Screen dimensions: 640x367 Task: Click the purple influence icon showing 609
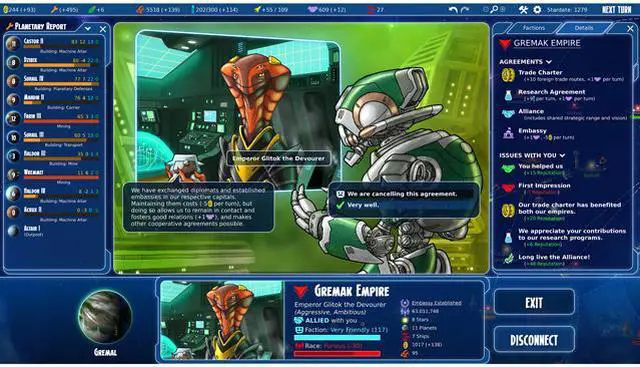(312, 9)
